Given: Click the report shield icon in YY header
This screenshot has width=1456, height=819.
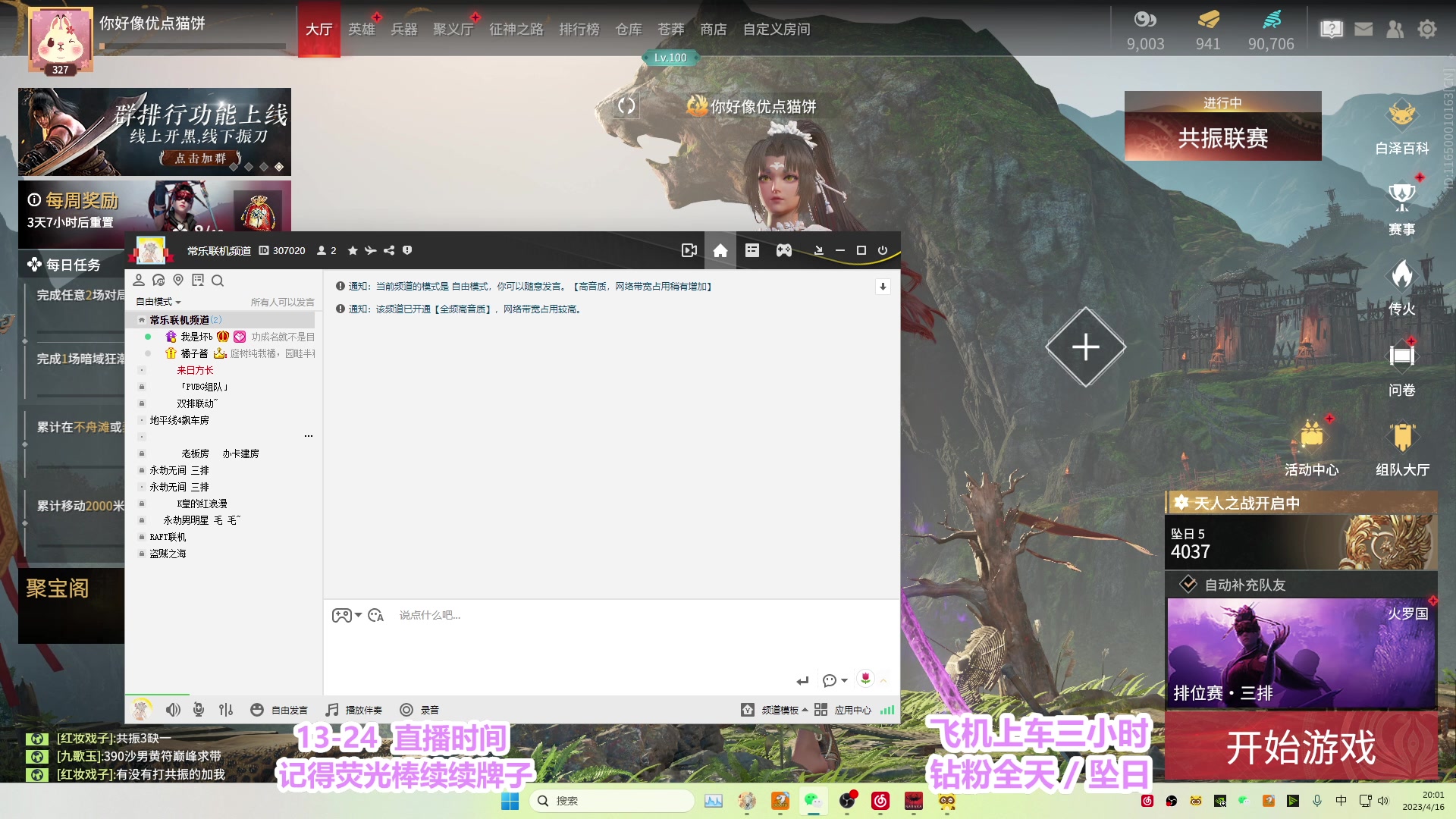Looking at the screenshot, I should 407,250.
